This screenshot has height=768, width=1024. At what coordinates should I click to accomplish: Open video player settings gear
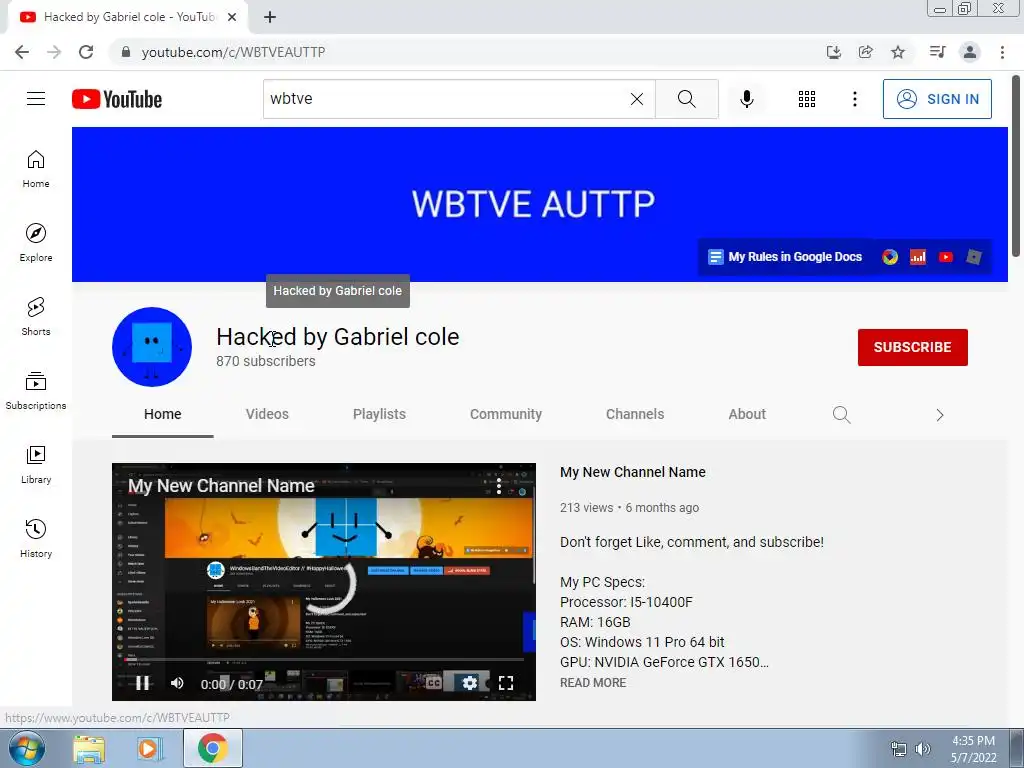[x=470, y=683]
